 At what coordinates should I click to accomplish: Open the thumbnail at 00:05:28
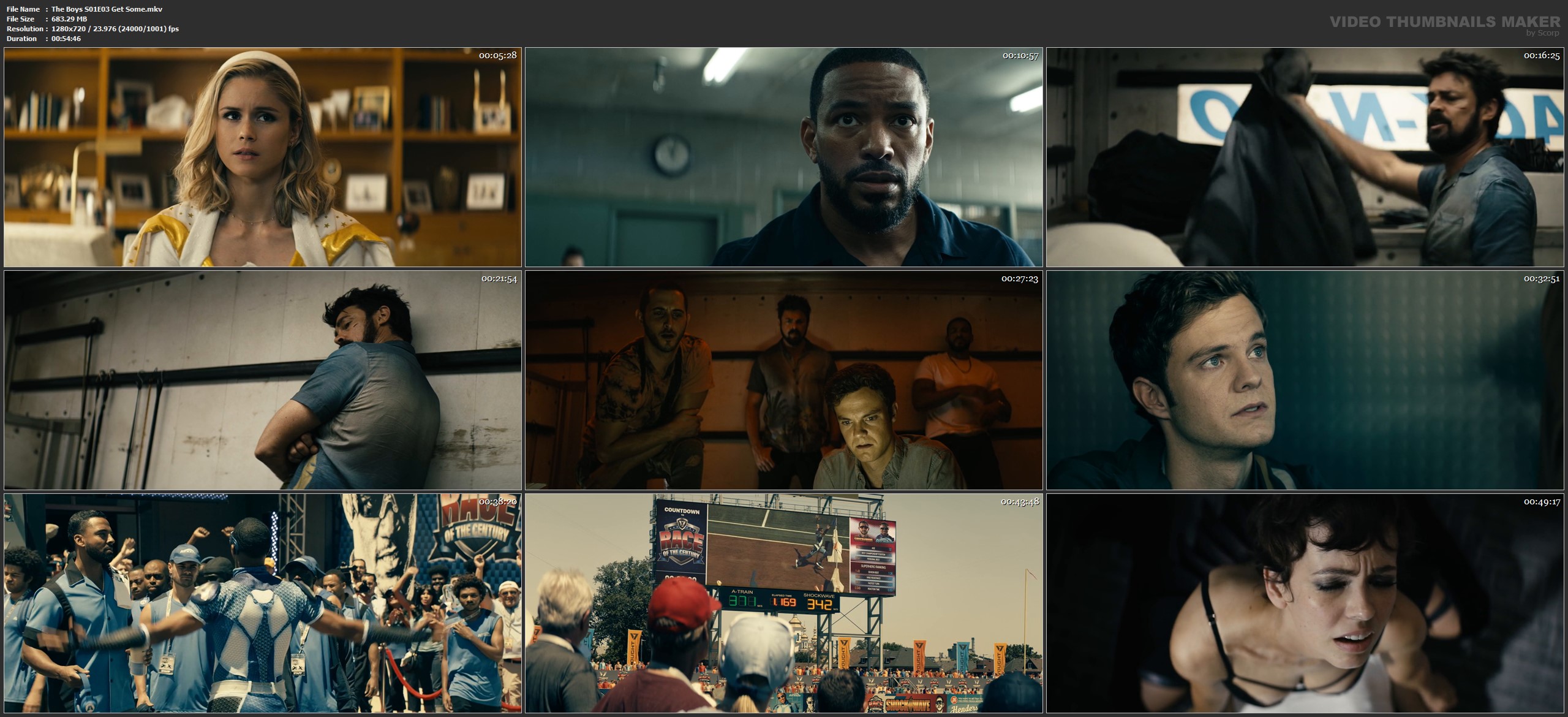coord(263,157)
